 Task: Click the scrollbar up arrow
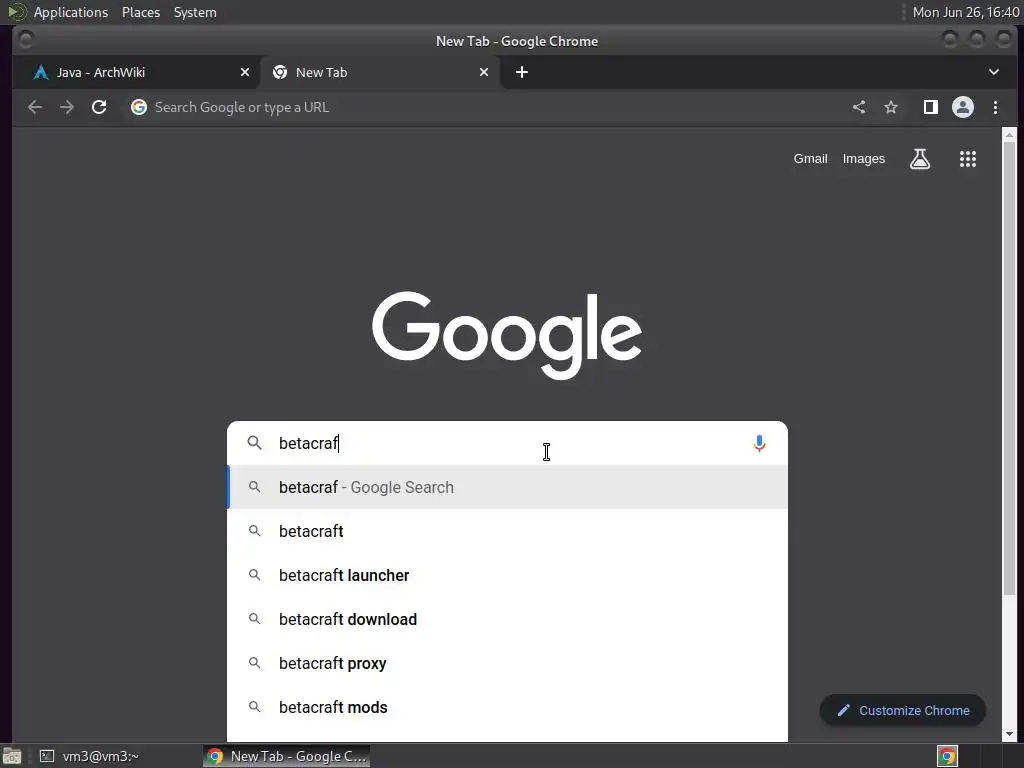(1009, 135)
